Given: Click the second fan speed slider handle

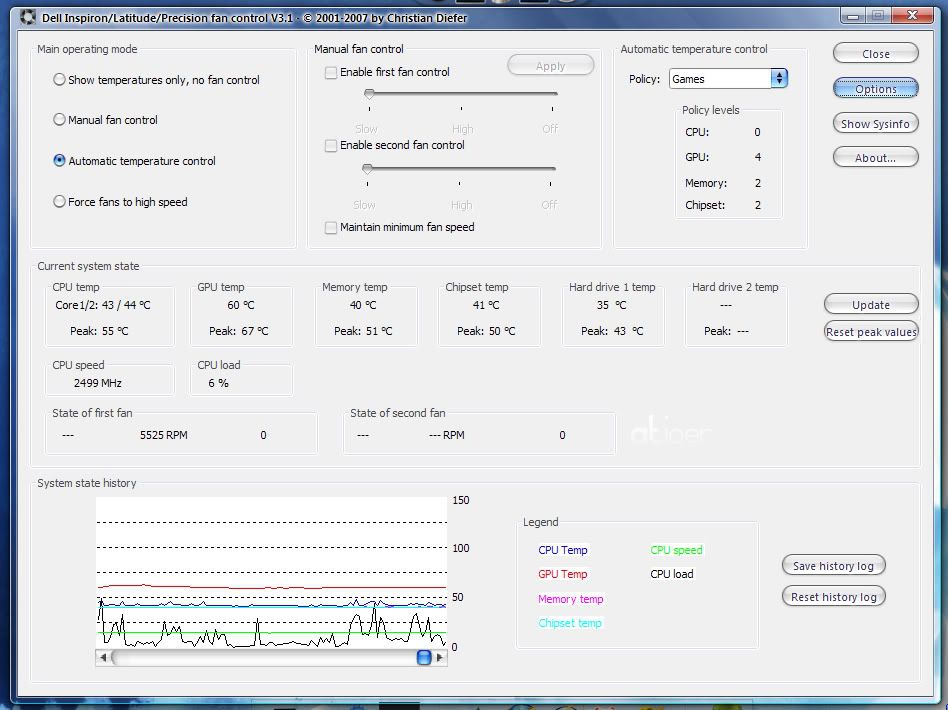Looking at the screenshot, I should click(x=367, y=169).
